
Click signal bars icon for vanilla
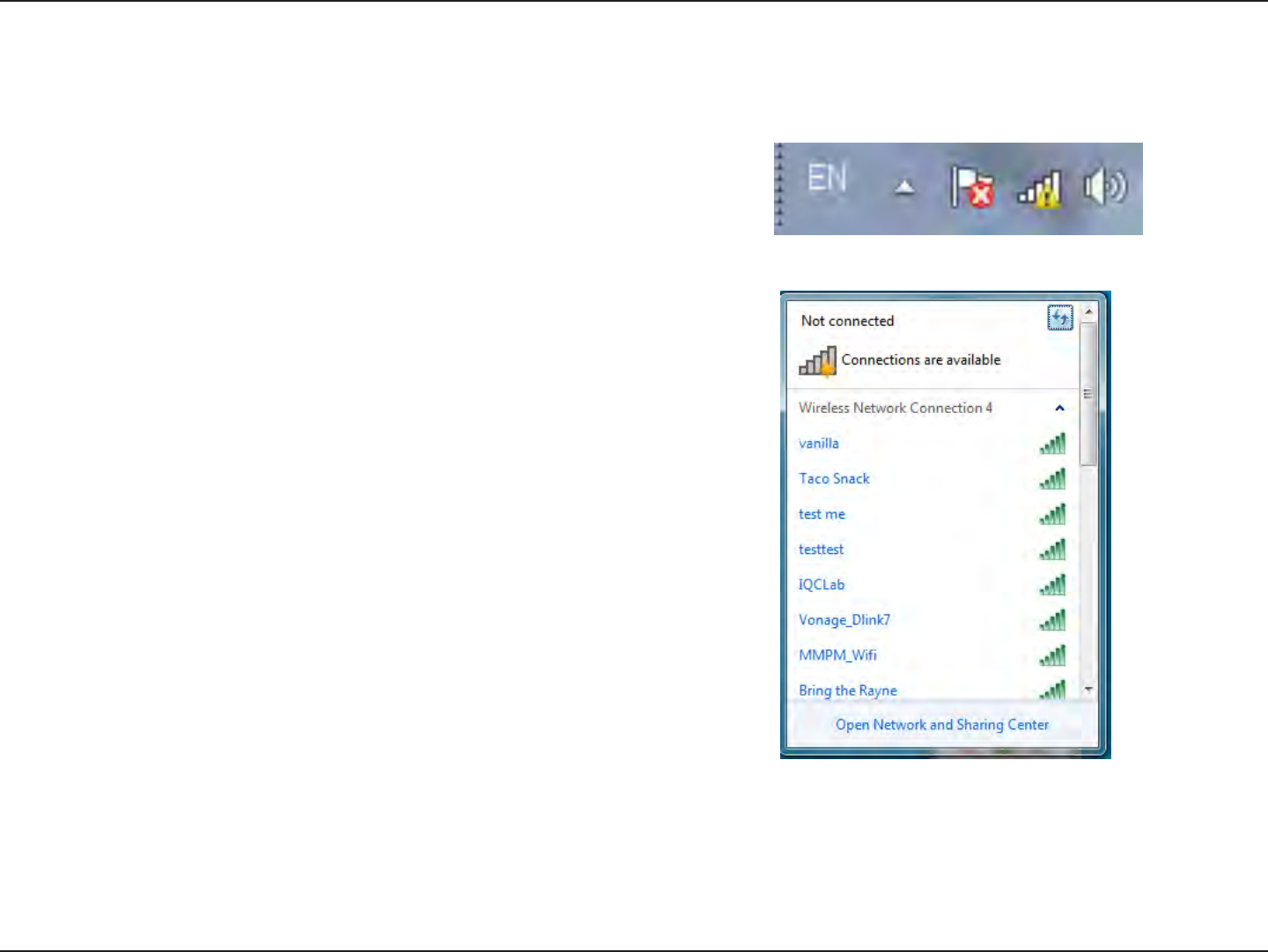(x=1052, y=443)
